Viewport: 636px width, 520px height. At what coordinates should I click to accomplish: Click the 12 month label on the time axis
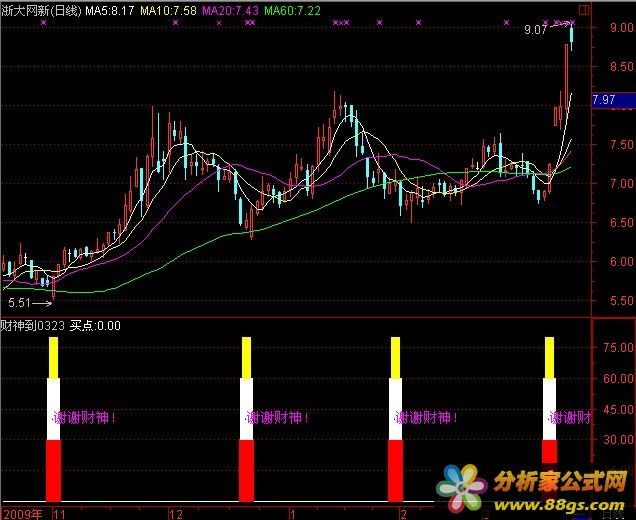(176, 514)
